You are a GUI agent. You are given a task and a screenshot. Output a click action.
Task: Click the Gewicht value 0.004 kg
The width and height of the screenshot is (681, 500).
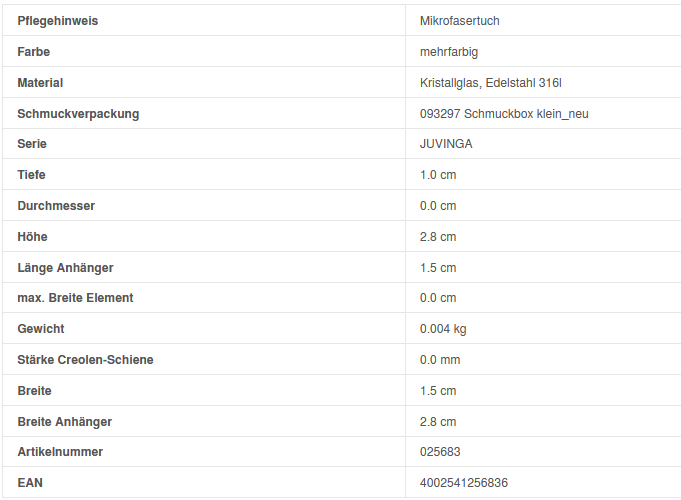[443, 329]
